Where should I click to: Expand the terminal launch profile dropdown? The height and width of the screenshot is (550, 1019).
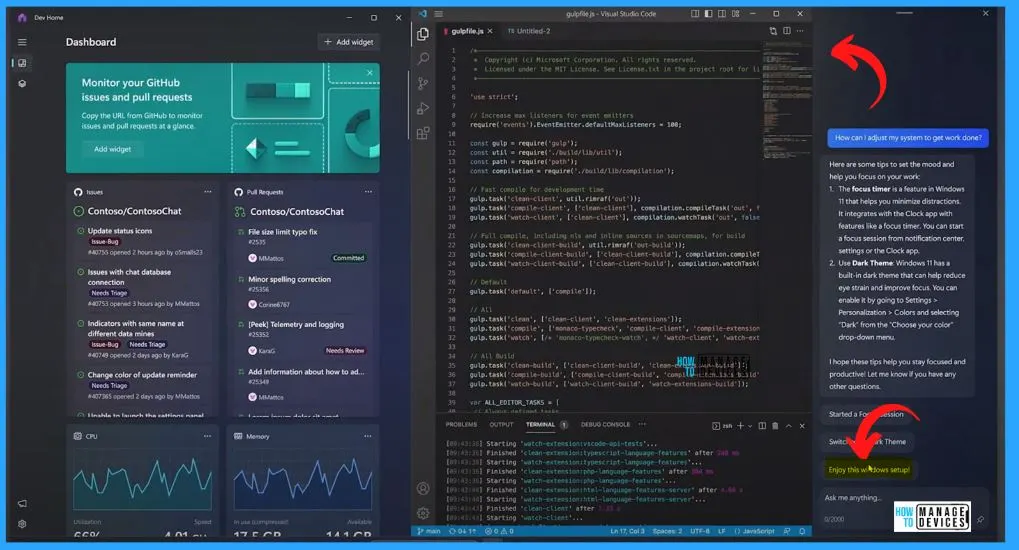[x=750, y=426]
